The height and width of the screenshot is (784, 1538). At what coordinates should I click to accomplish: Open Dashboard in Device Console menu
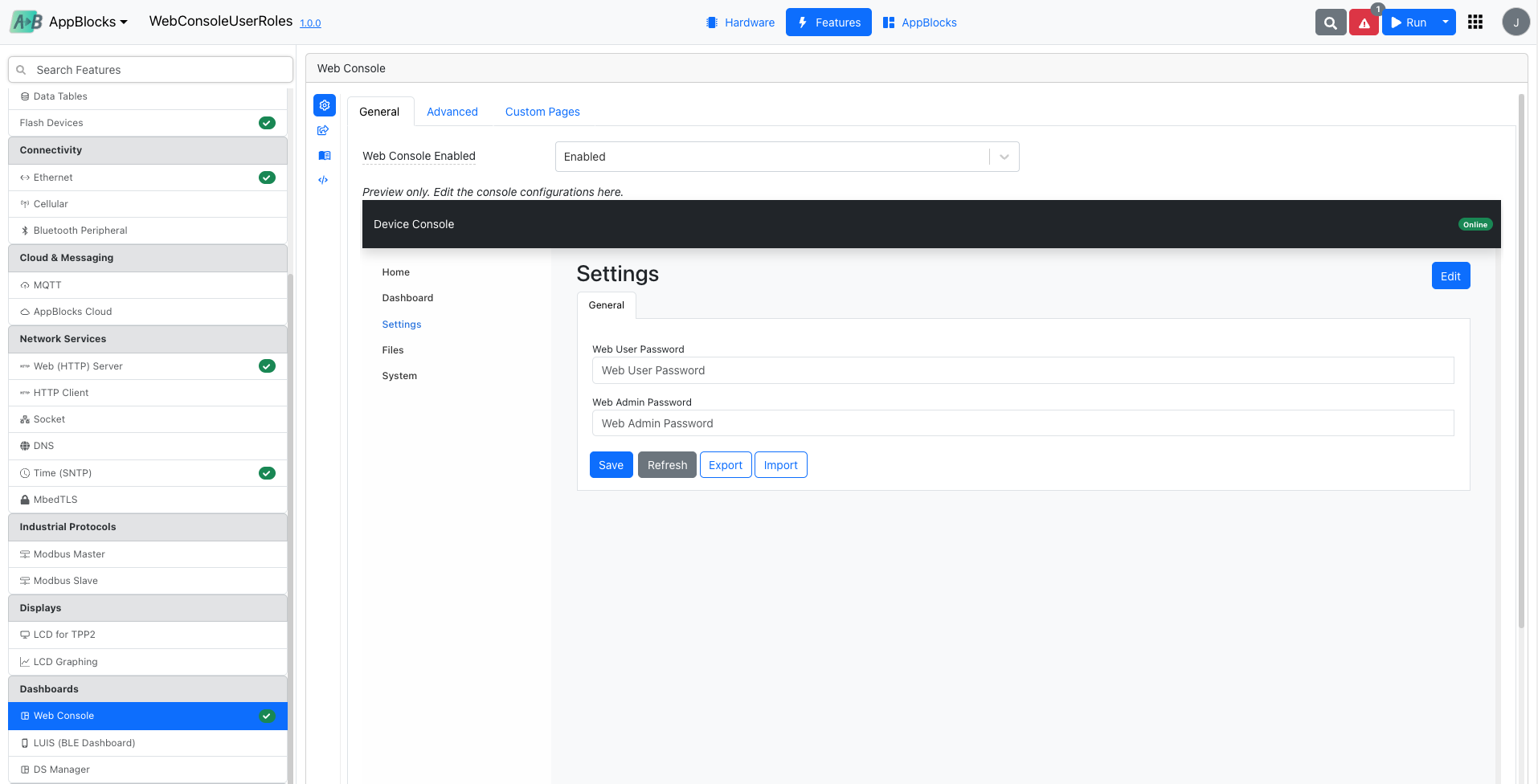point(407,298)
